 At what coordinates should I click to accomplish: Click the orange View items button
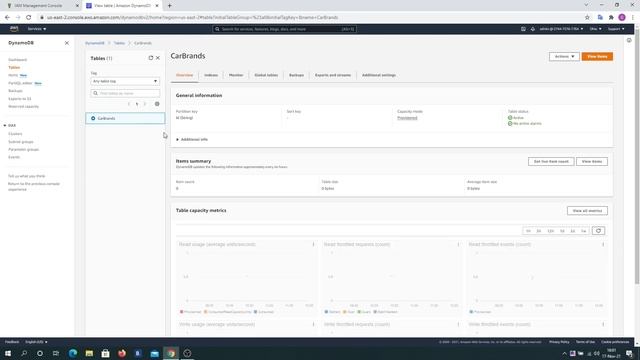(597, 56)
